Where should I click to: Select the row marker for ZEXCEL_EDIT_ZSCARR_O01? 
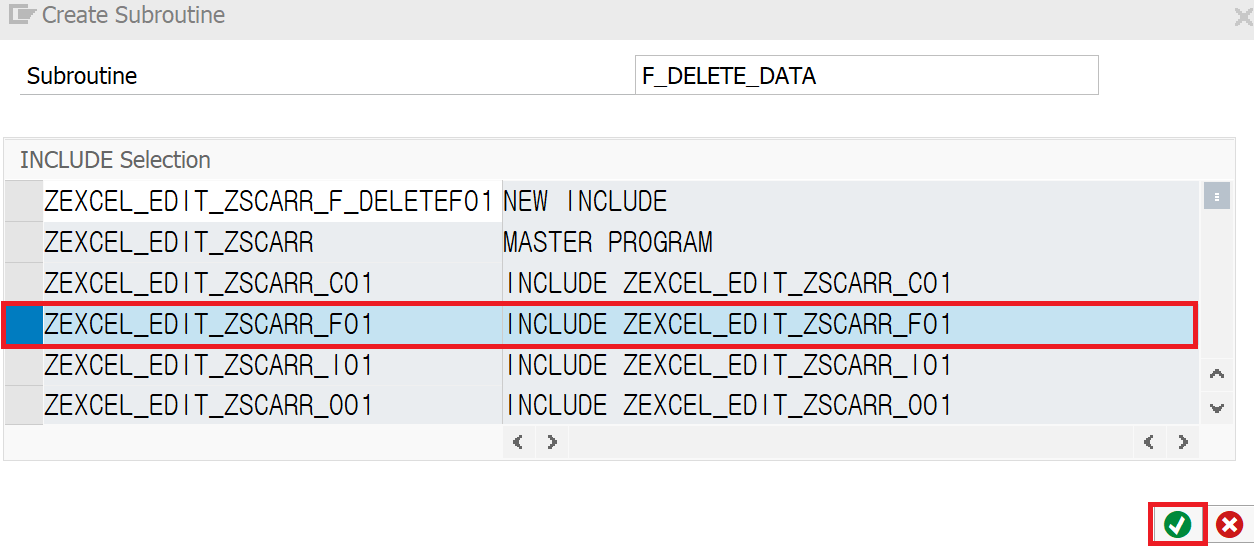click(x=23, y=405)
